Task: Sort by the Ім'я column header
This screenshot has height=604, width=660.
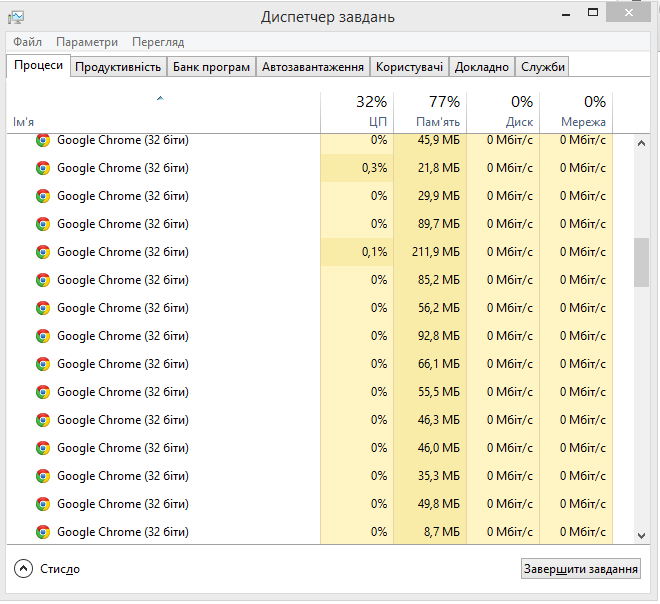Action: pyautogui.click(x=163, y=112)
